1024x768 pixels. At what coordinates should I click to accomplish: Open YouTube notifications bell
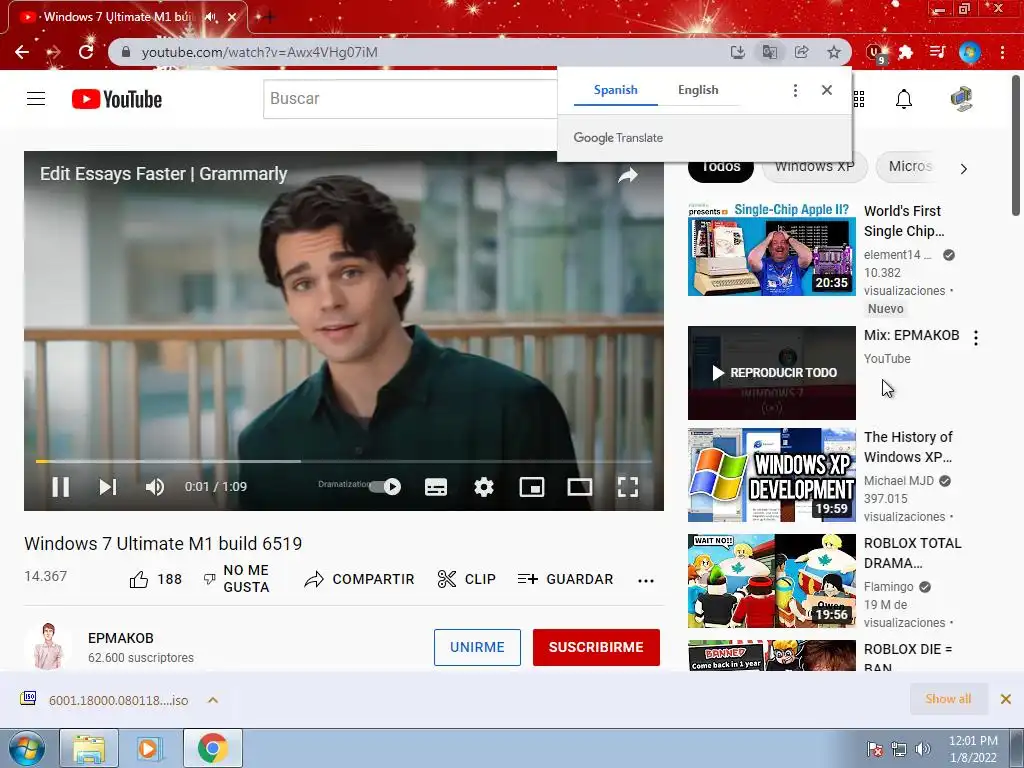point(903,99)
